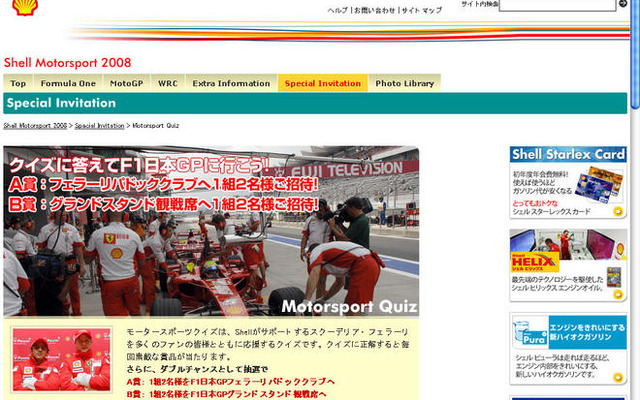Click the Shell pecten logo
The height and width of the screenshot is (400, 640).
pyautogui.click(x=25, y=7)
